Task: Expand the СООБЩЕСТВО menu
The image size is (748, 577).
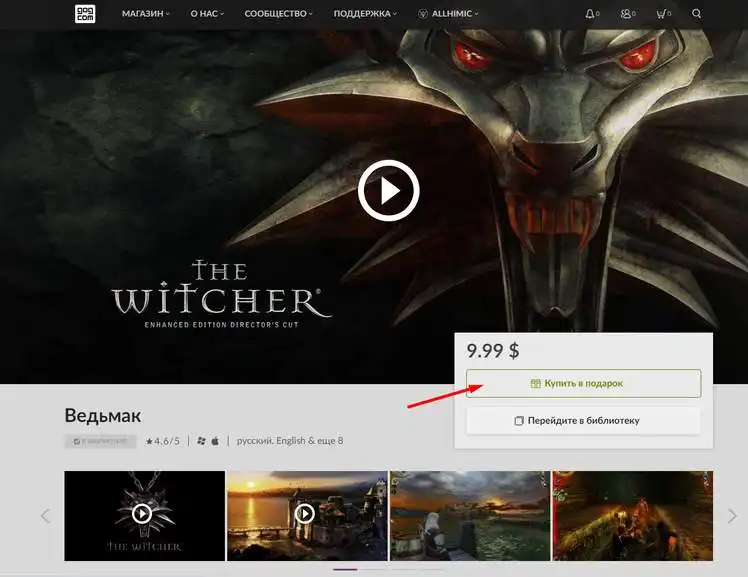Action: point(278,14)
